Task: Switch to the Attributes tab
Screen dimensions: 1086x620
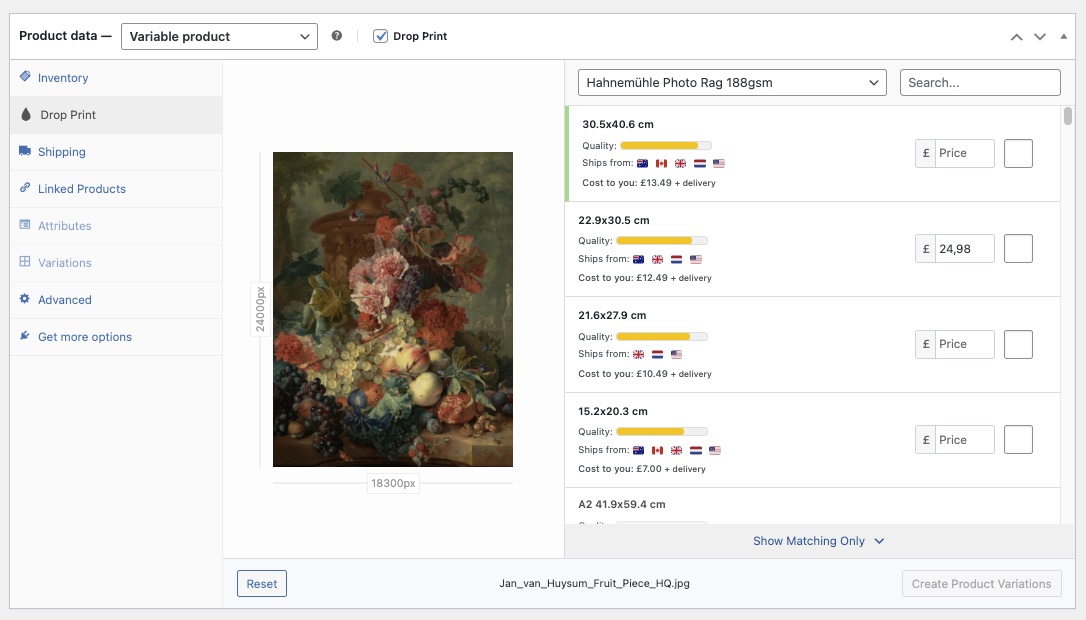Action: (116, 226)
